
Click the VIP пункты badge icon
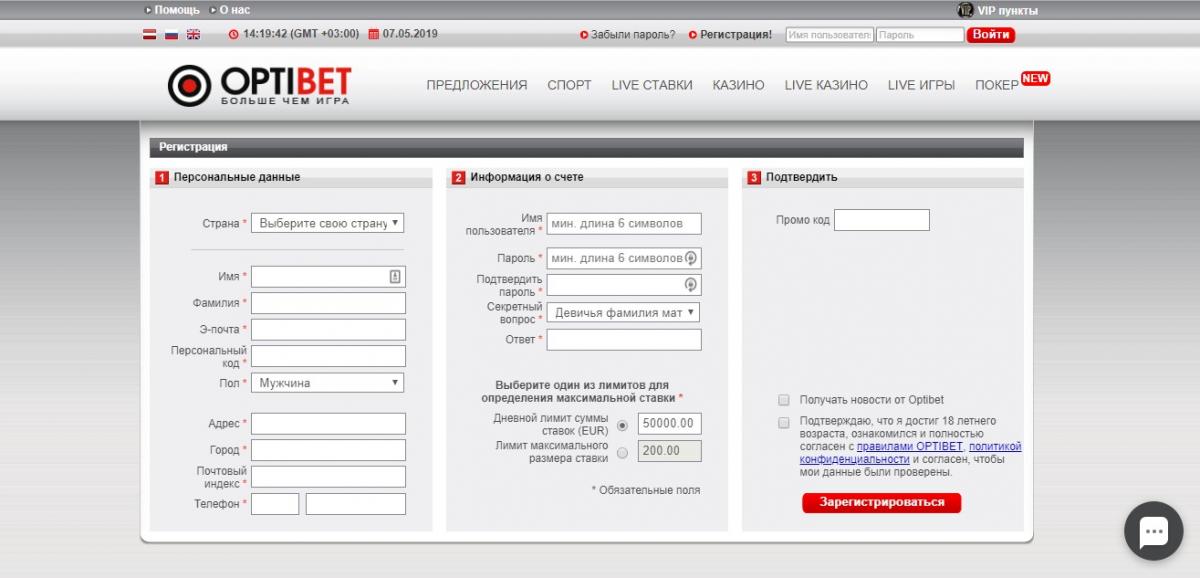click(x=966, y=10)
